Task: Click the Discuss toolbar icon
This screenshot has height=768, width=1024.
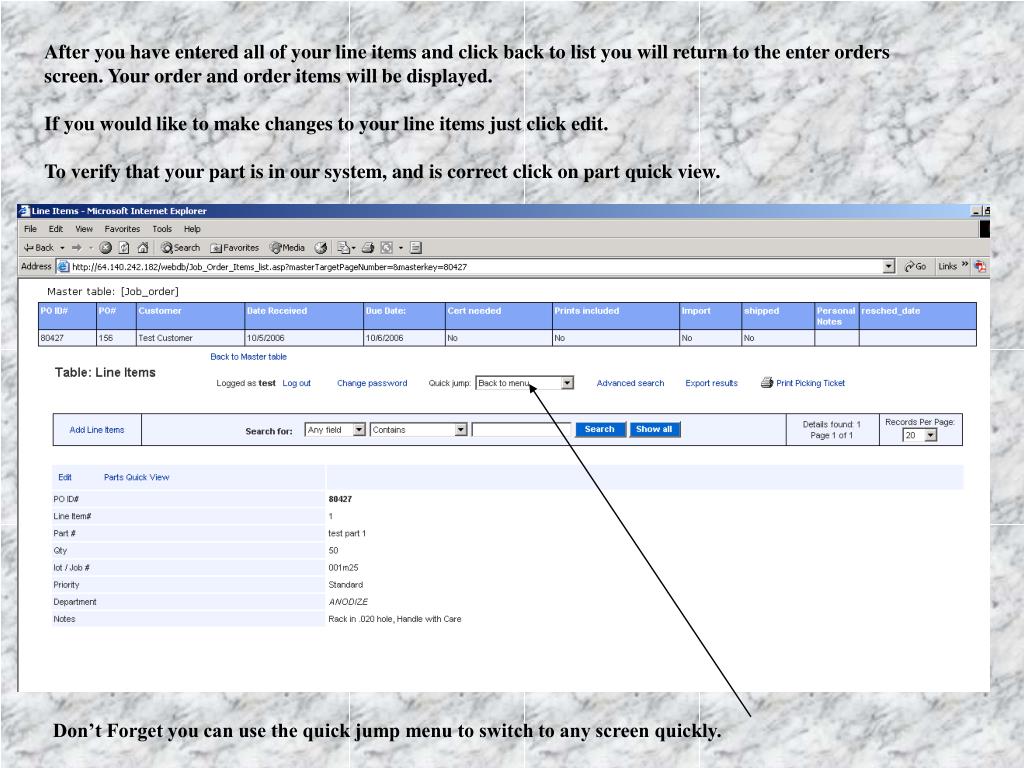Action: 416,248
